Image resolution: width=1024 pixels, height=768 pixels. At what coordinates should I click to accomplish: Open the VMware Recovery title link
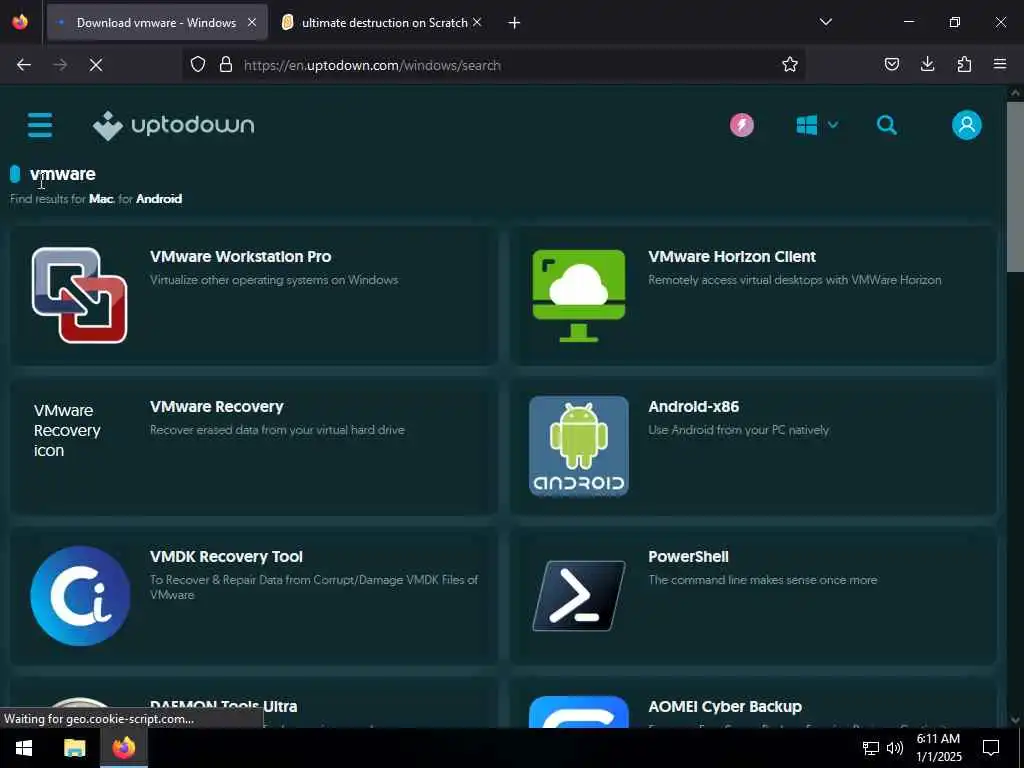click(x=217, y=406)
